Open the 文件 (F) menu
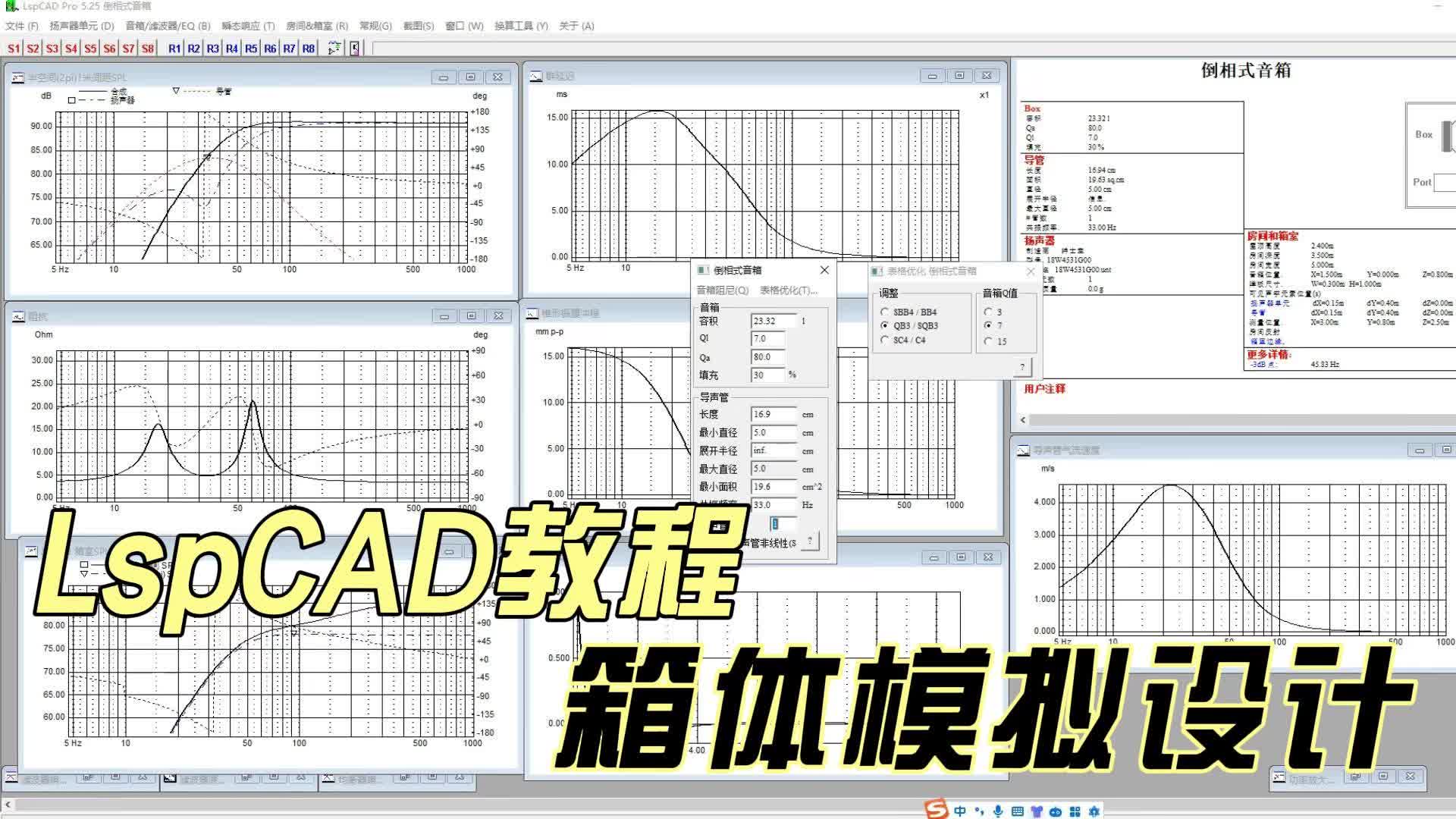Viewport: 1456px width, 819px height. coord(22,26)
